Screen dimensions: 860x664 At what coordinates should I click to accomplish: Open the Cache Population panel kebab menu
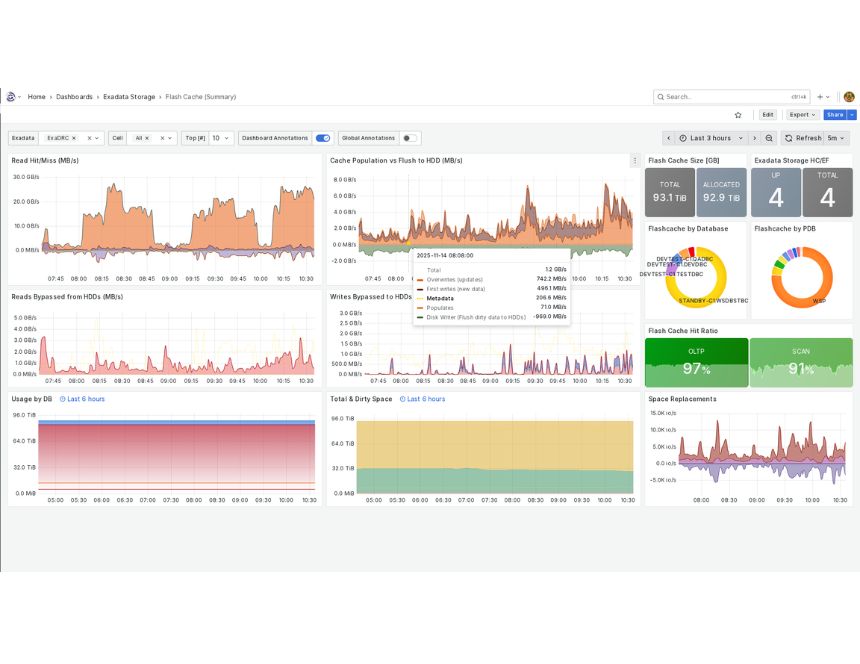click(x=636, y=161)
